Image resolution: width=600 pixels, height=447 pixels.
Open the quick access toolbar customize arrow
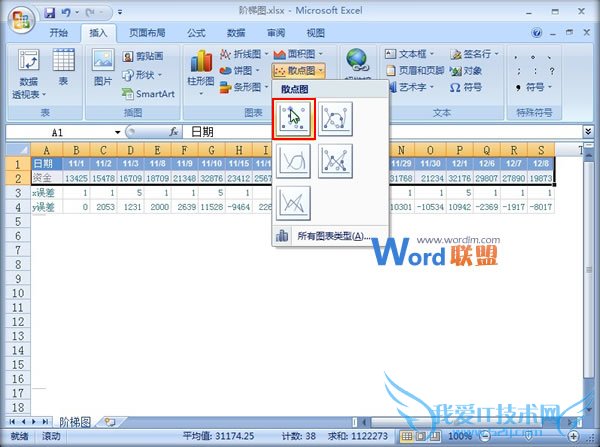tap(120, 12)
